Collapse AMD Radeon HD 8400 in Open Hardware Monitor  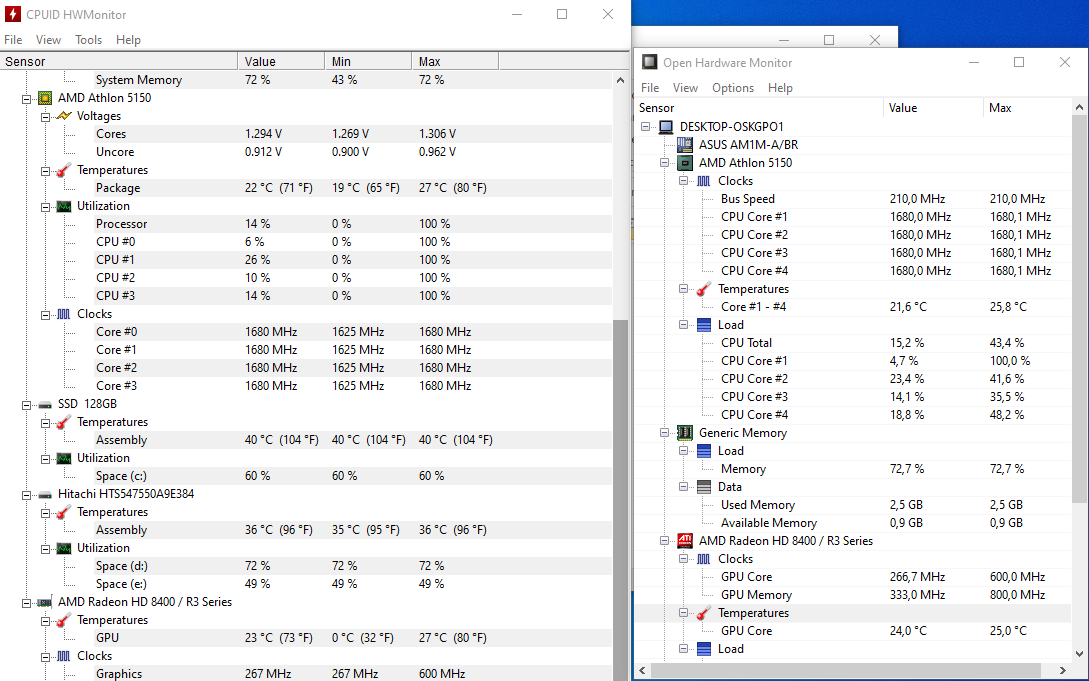tap(665, 541)
